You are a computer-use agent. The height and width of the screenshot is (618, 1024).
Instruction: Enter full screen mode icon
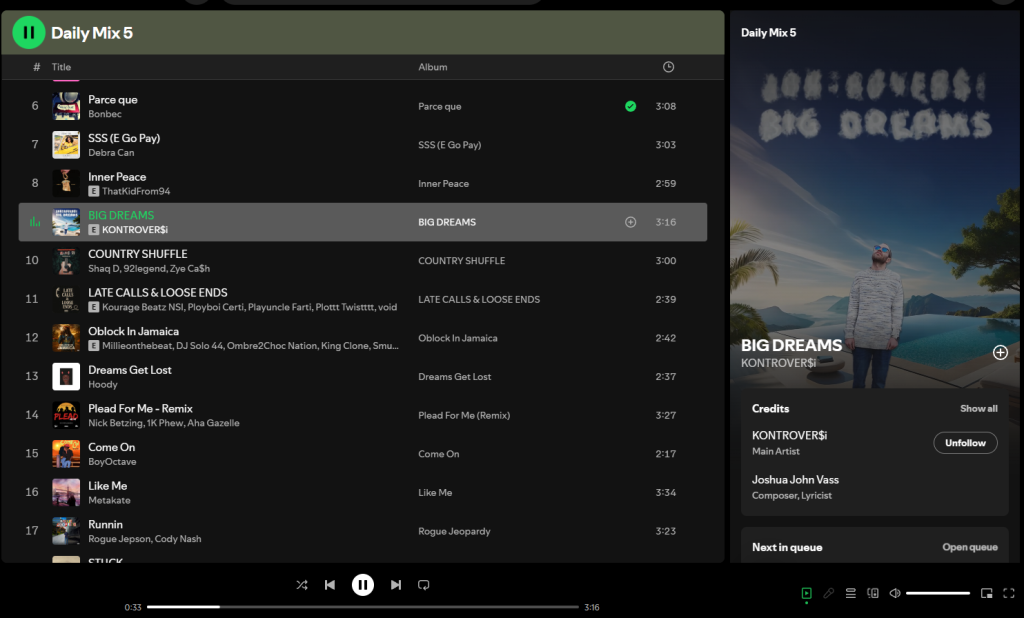click(1009, 593)
